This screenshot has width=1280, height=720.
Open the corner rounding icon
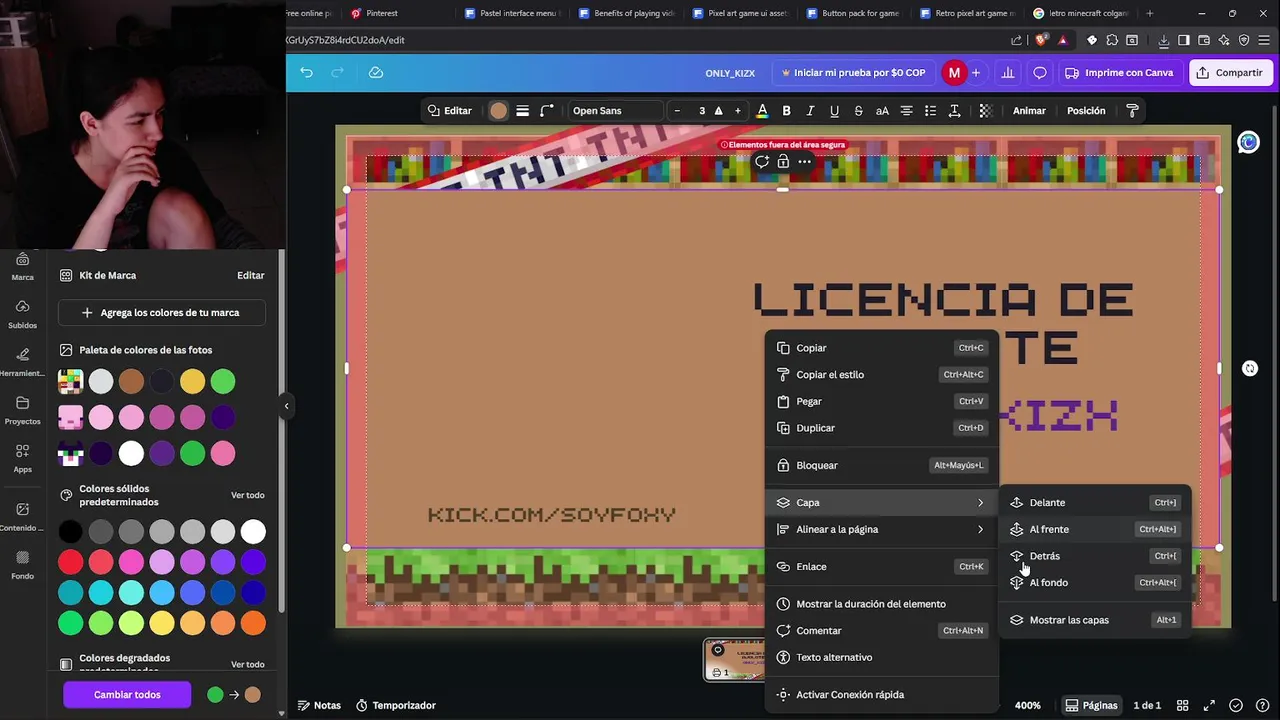pos(547,111)
